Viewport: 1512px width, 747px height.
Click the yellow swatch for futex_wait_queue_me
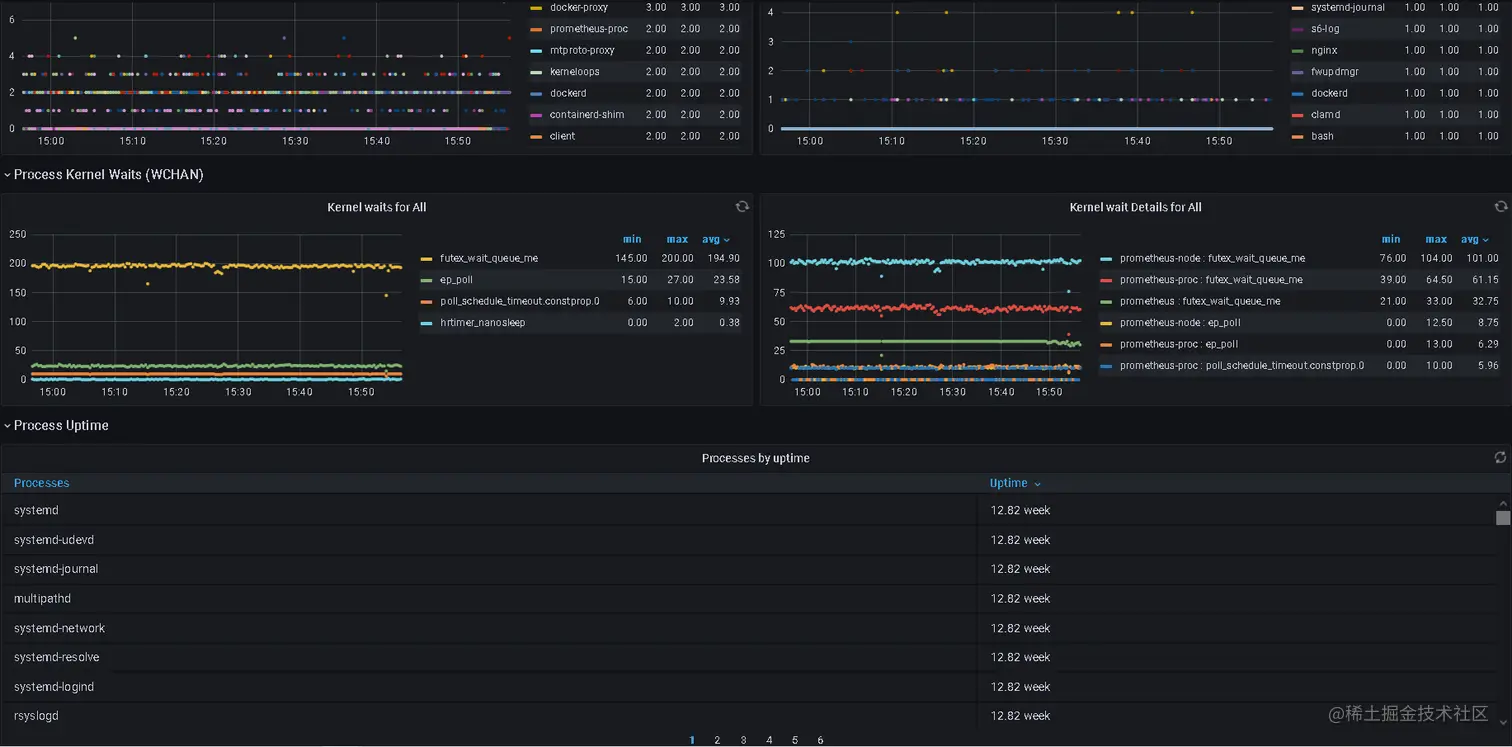tap(427, 259)
